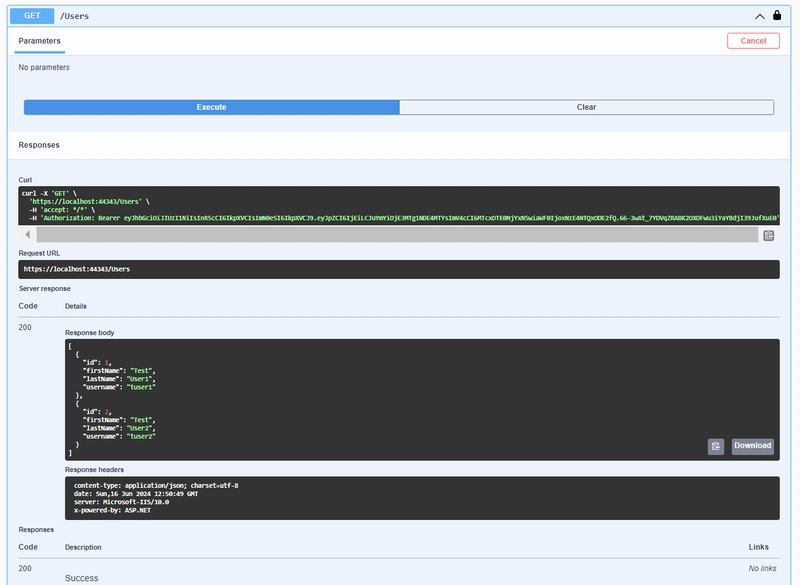The width and height of the screenshot is (800, 585).
Task: Click the authorization lock icon
Action: pos(777,16)
